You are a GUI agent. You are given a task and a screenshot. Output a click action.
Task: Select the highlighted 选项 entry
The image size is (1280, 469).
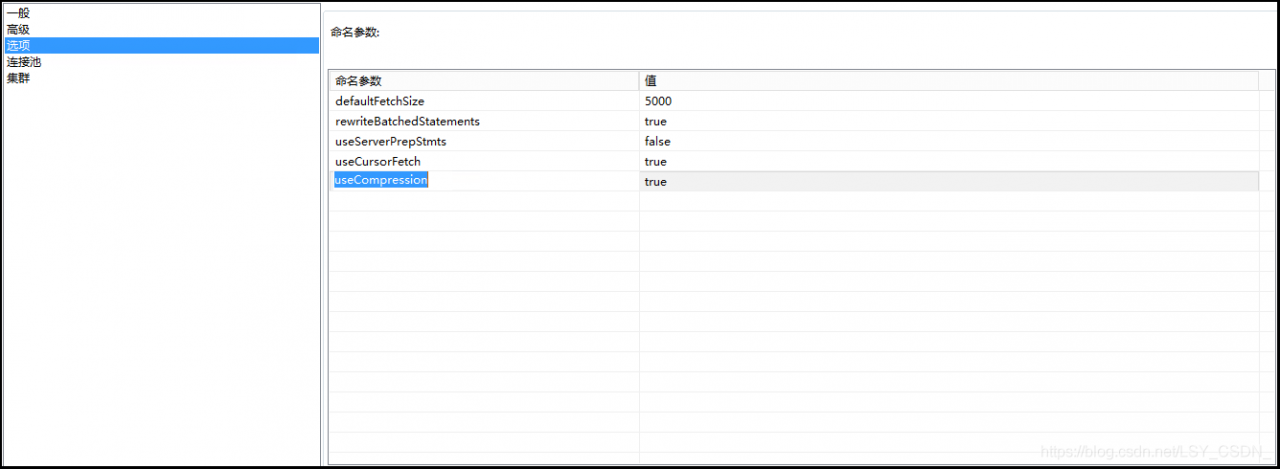coord(18,45)
